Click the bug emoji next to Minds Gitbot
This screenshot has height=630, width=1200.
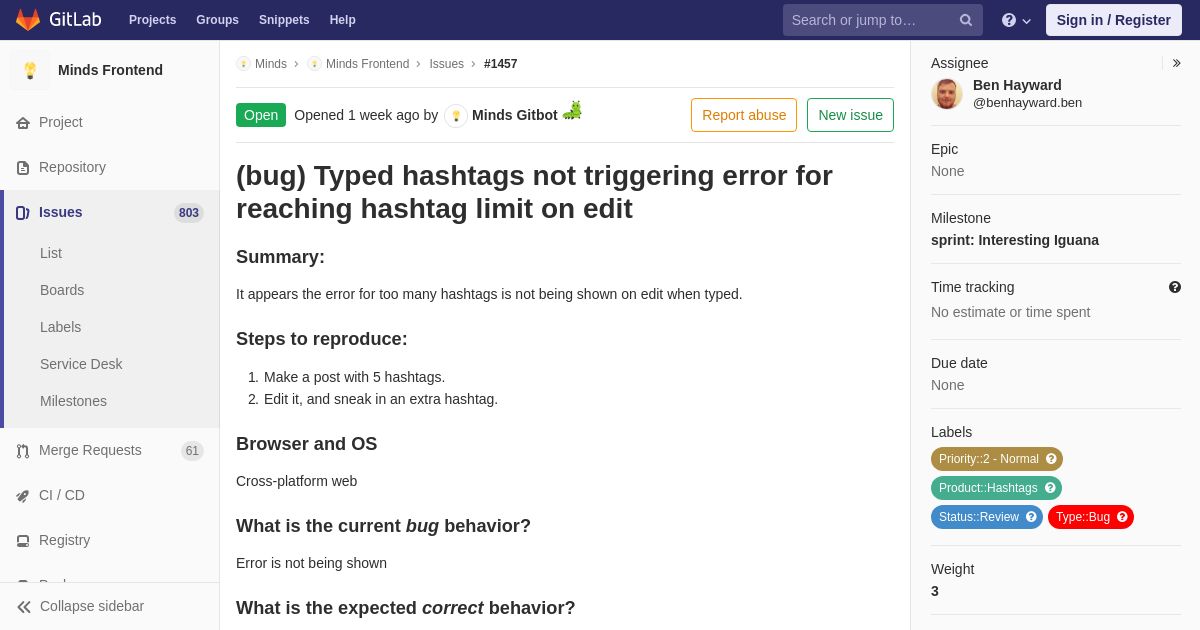572,111
